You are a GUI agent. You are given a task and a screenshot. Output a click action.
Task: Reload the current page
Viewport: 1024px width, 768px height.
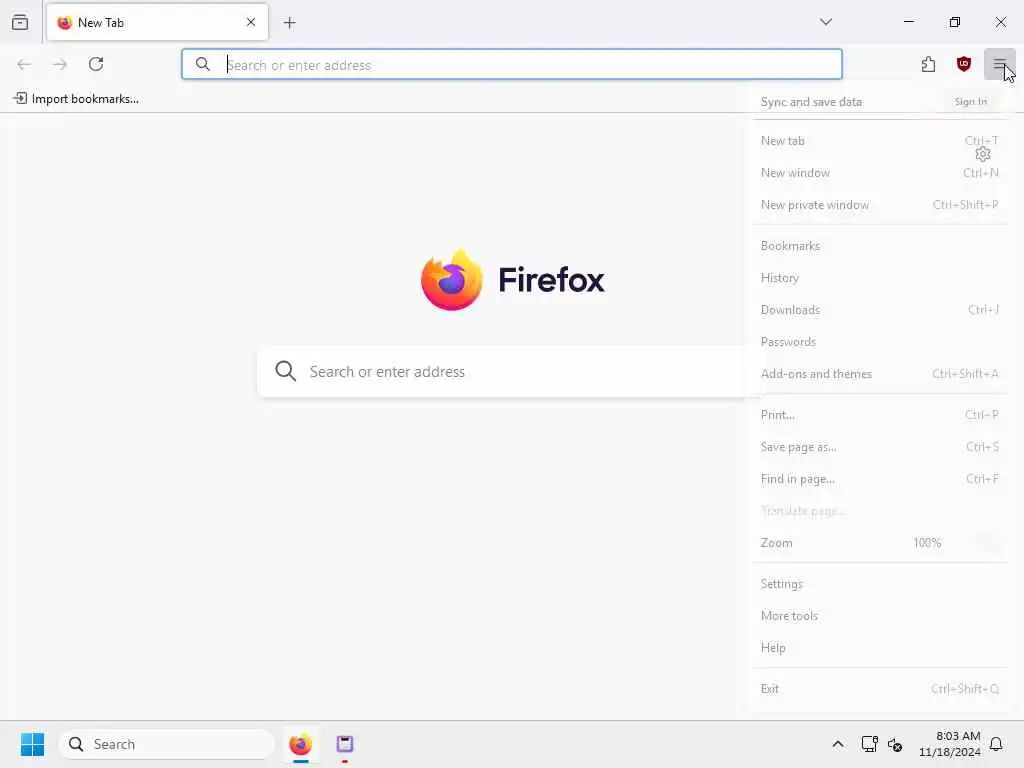pos(96,64)
